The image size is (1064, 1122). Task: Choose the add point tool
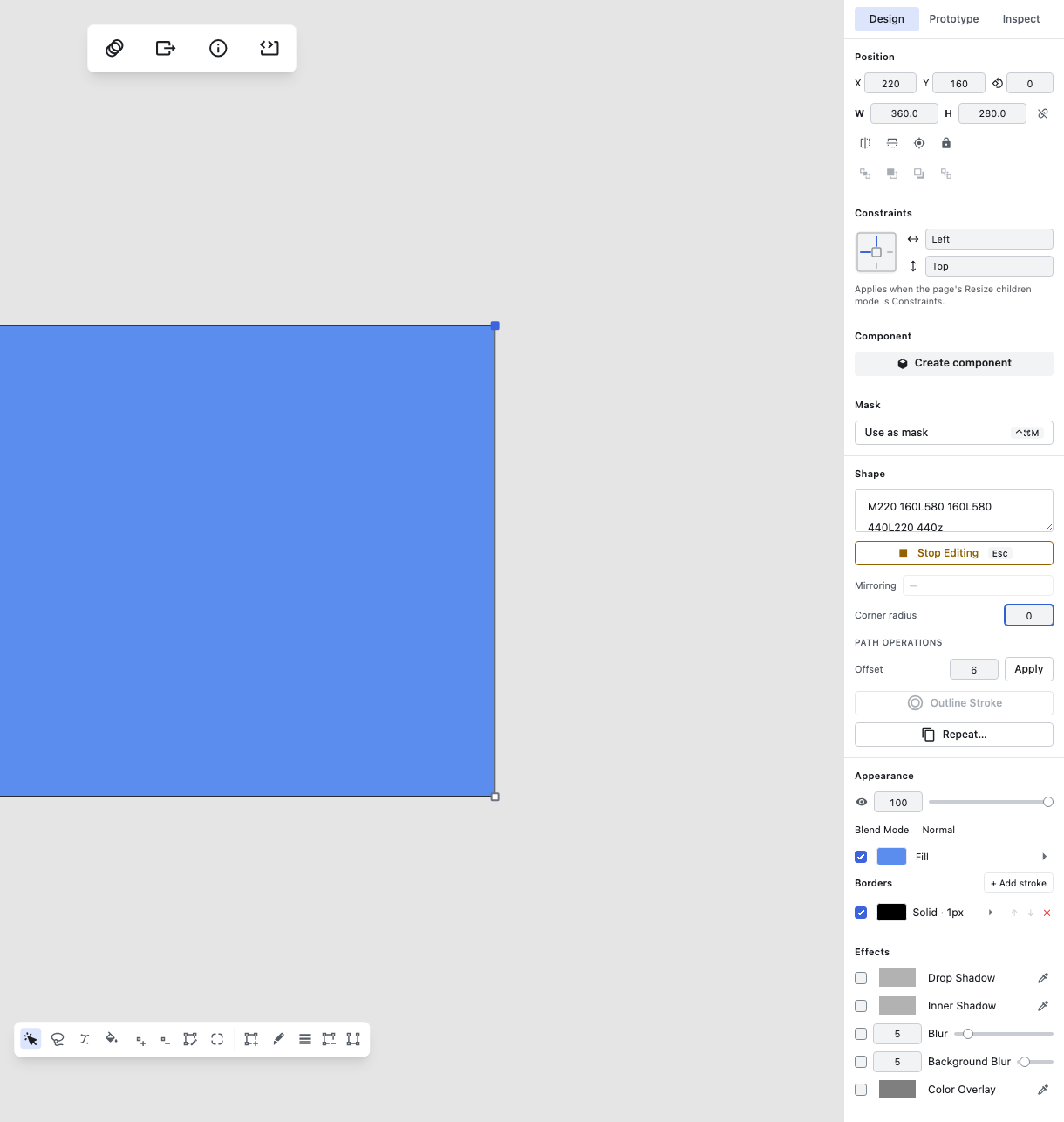pyautogui.click(x=140, y=1039)
